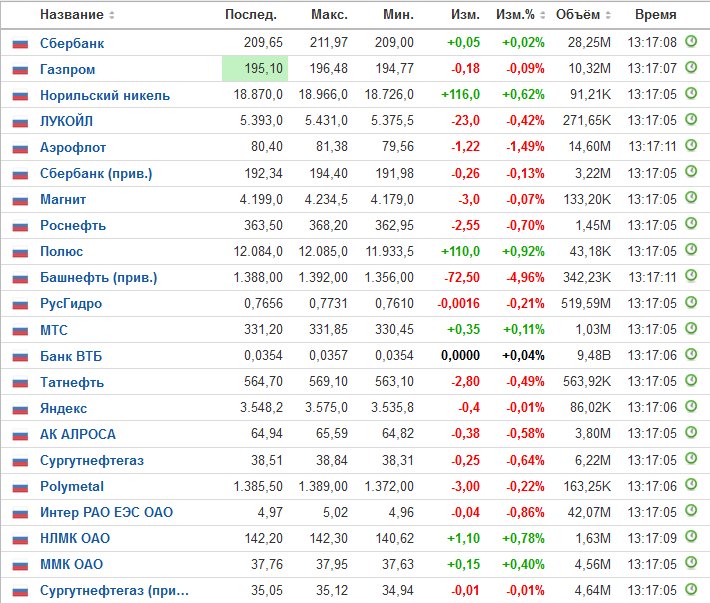710x603 pixels.
Task: Click the clock icon in Полюс row
Action: point(691,249)
